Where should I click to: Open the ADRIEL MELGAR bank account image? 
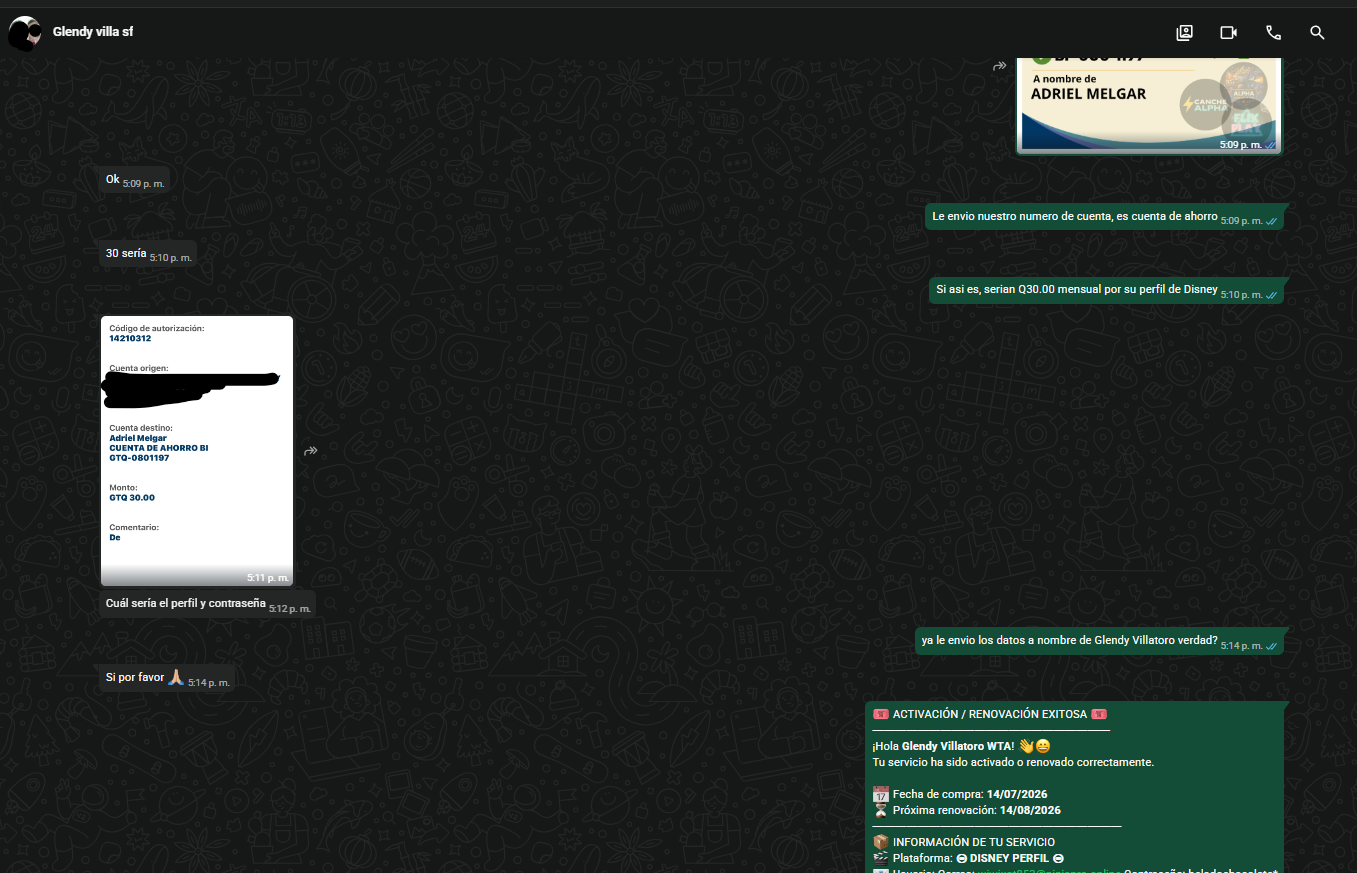(1149, 105)
